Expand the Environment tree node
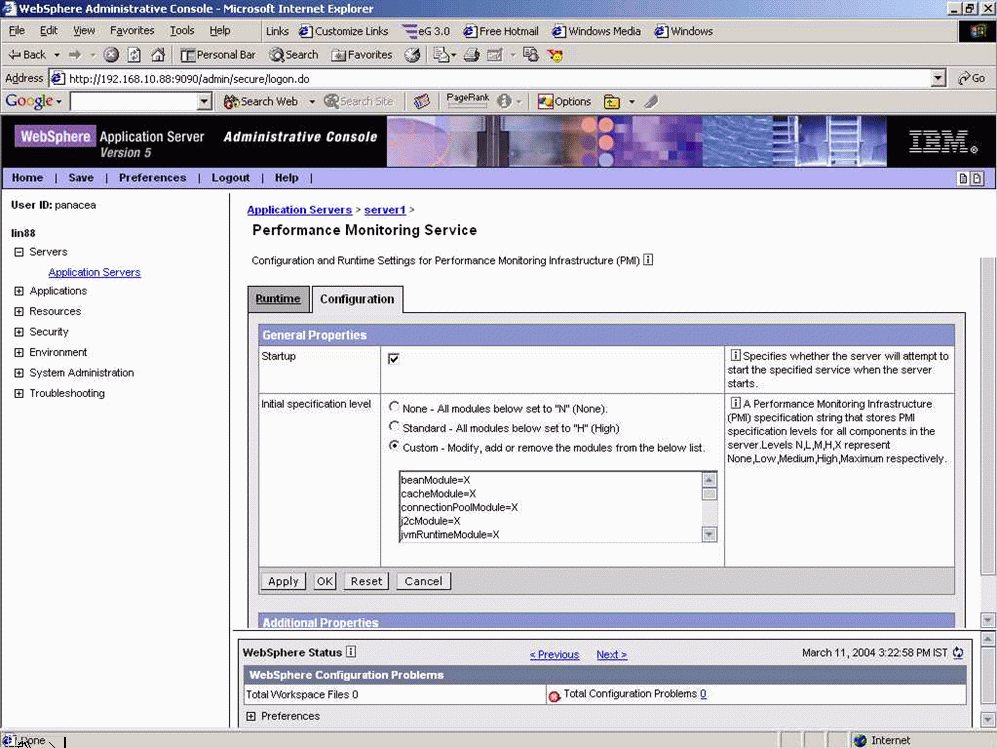Screen dimensions: 997x748 (19, 352)
